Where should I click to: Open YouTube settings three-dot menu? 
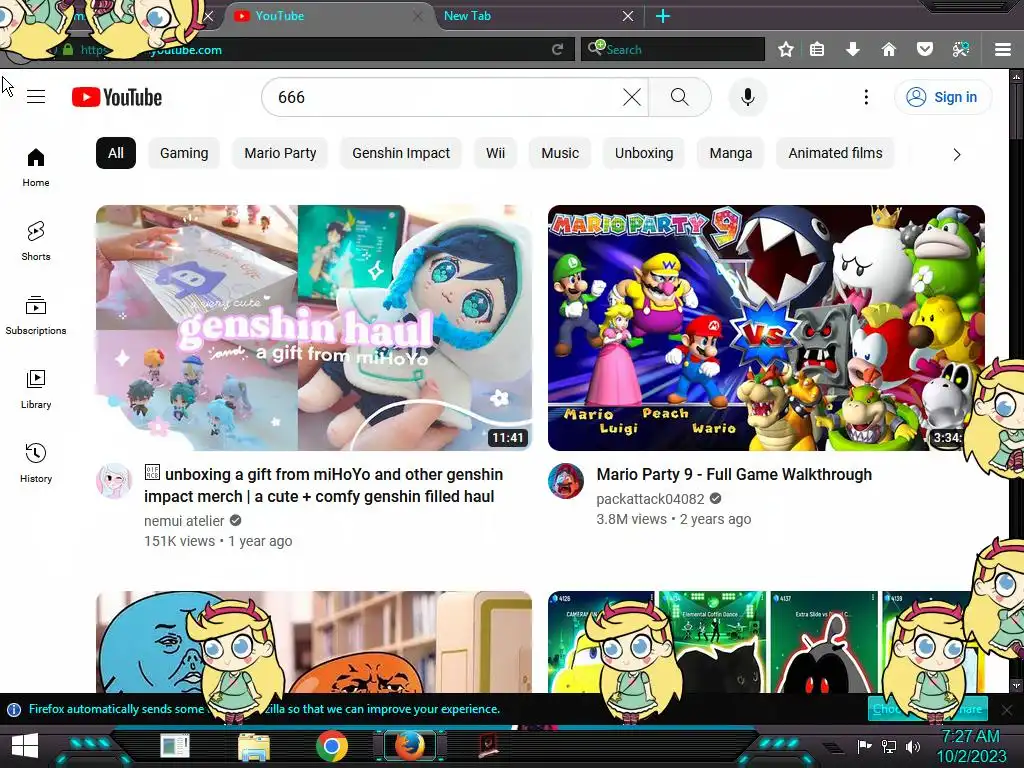[866, 97]
